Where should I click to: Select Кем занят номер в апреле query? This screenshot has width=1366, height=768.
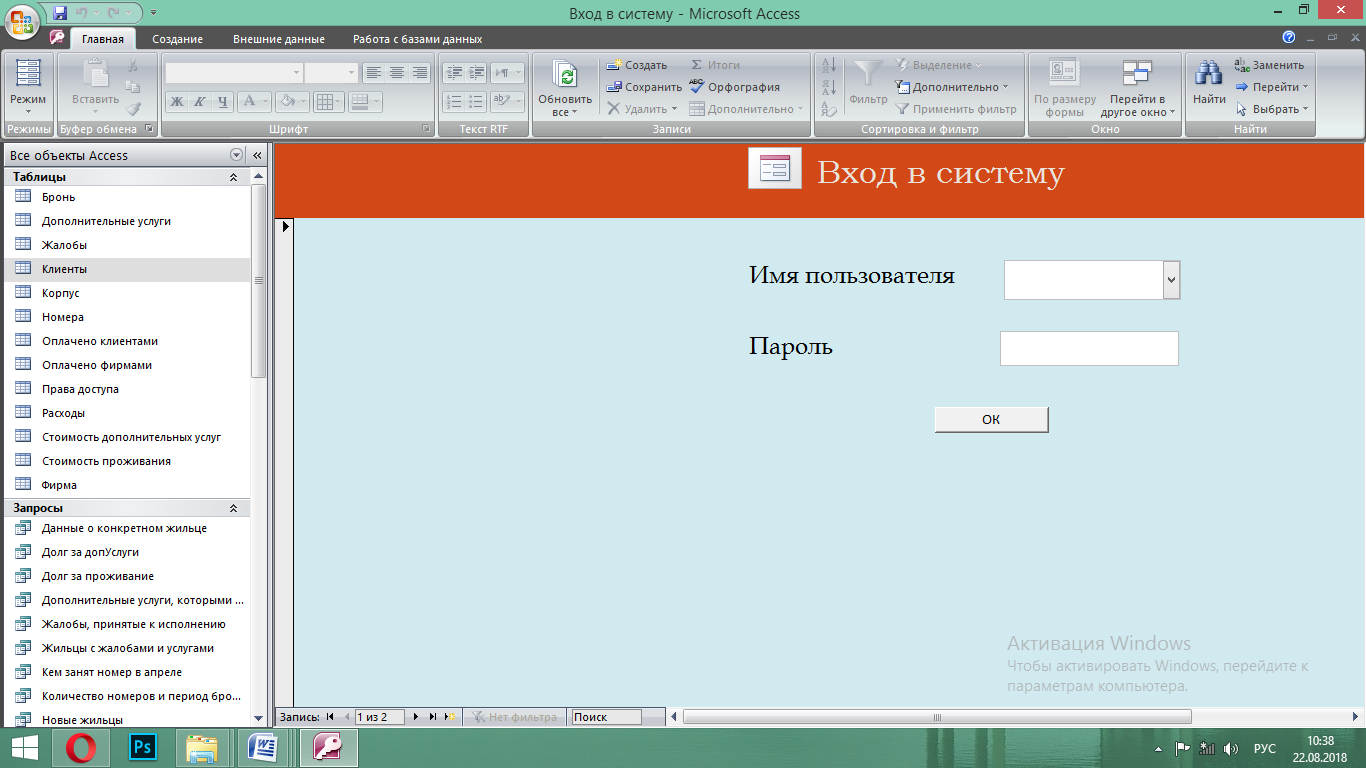point(126,672)
